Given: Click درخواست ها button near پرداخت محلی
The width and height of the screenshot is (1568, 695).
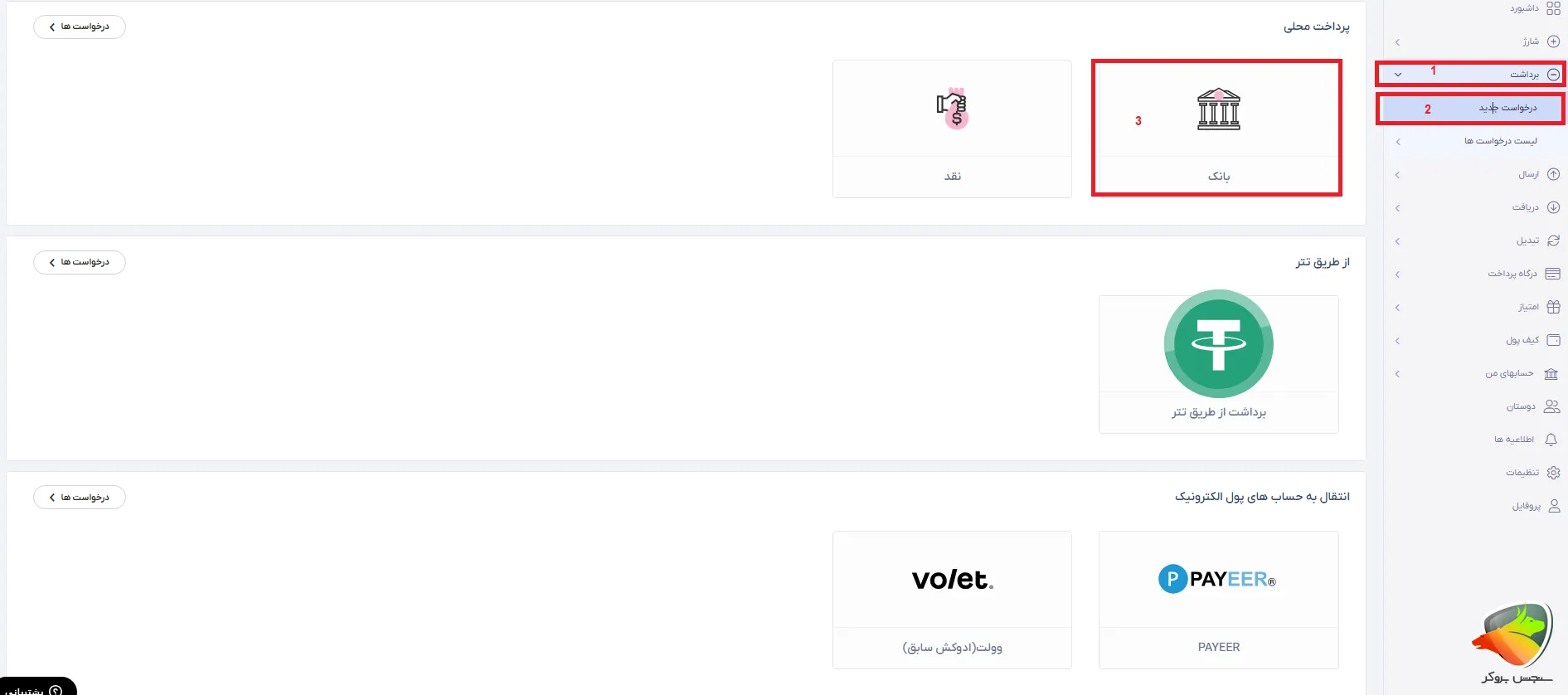Looking at the screenshot, I should point(79,27).
